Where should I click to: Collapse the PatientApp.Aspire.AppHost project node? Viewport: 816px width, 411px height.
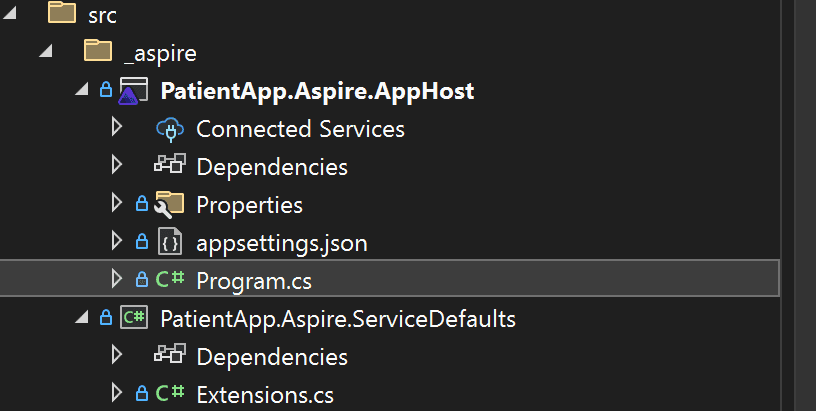(x=82, y=91)
